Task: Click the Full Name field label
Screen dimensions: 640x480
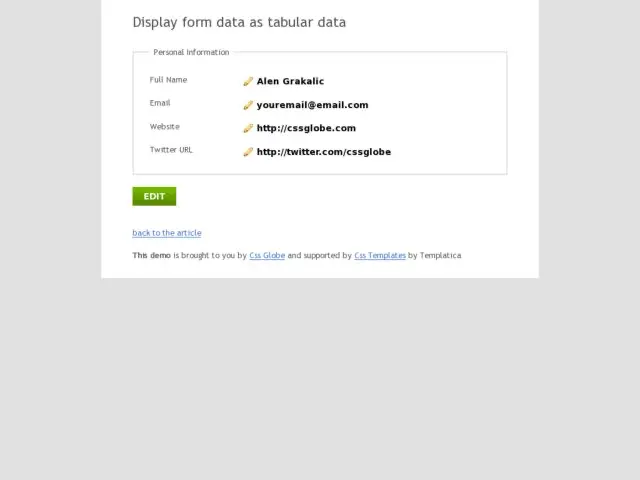Action: (x=168, y=80)
